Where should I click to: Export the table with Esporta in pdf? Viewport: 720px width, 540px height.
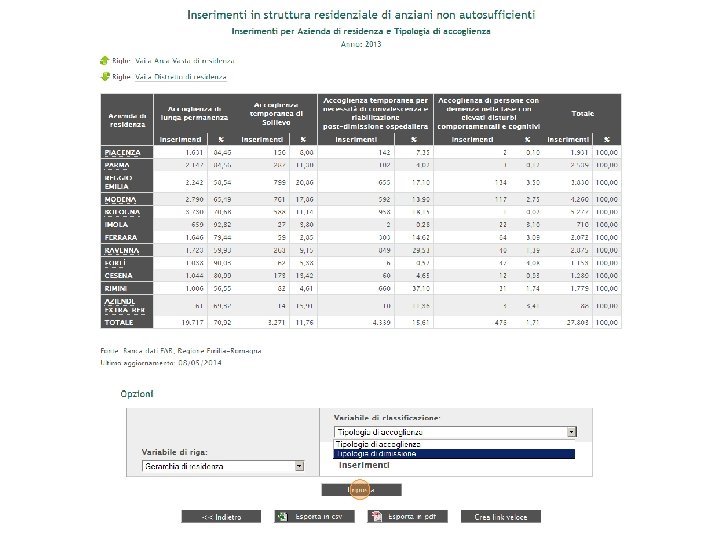pyautogui.click(x=407, y=517)
